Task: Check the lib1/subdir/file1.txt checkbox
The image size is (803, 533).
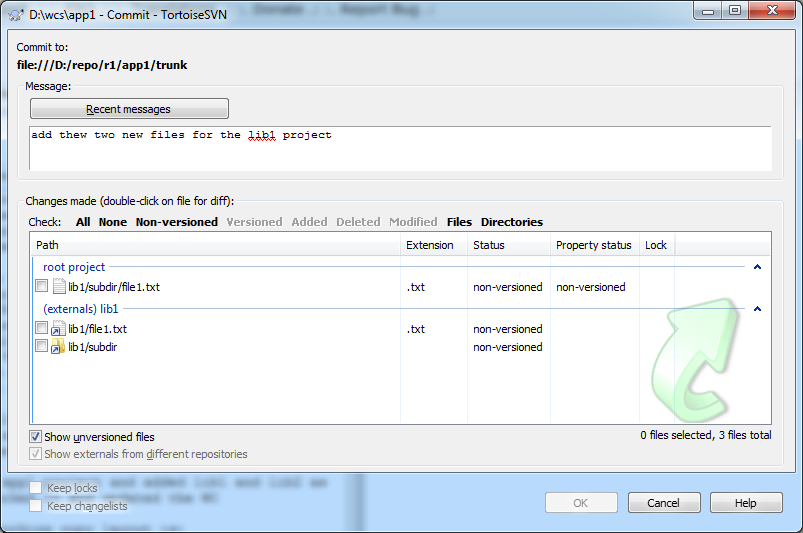Action: coord(41,286)
